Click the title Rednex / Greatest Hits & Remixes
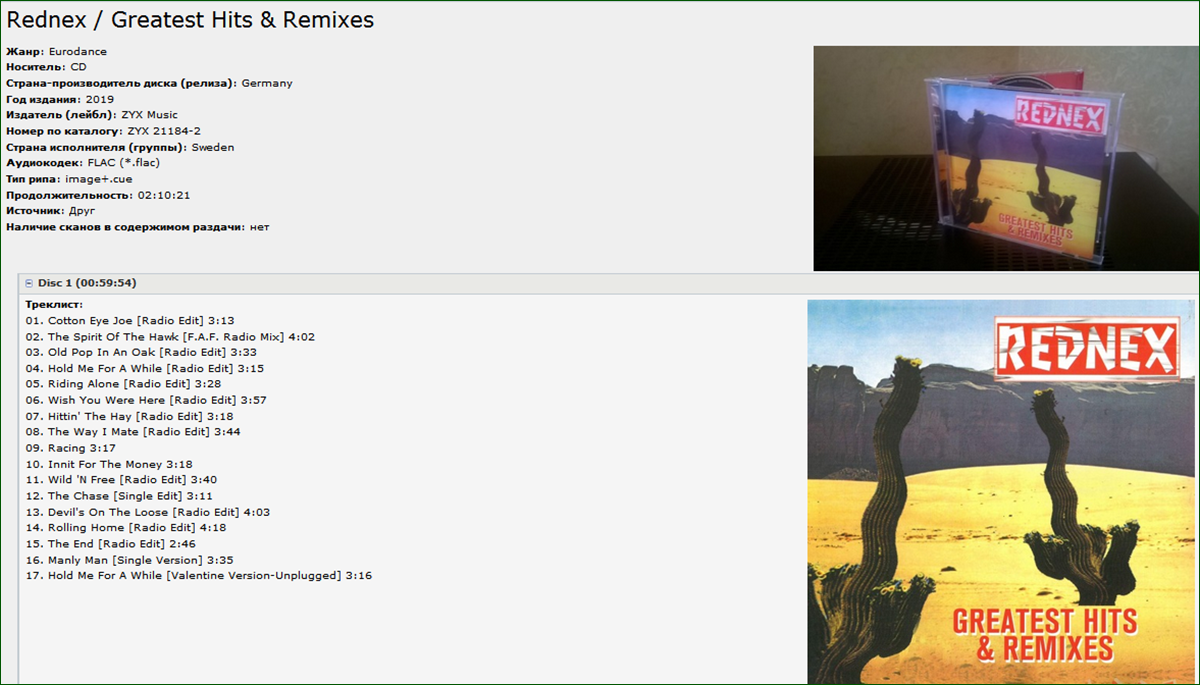 191,19
